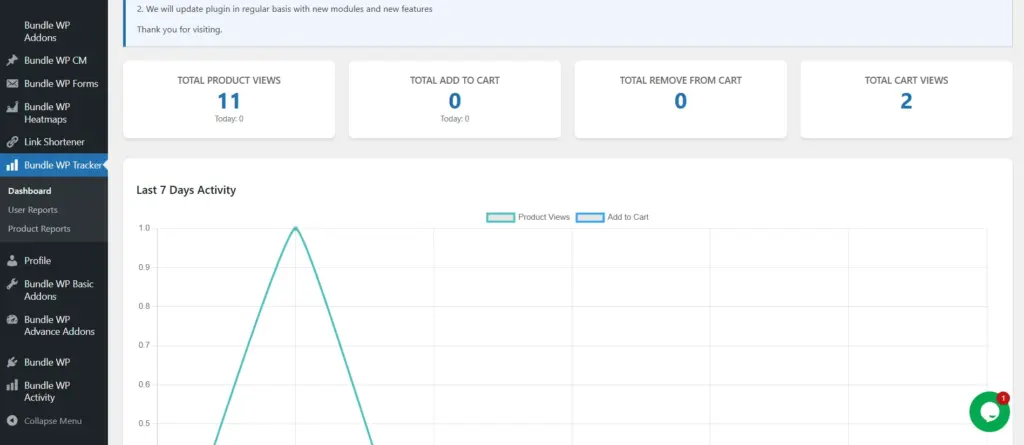Click the wrench icon beside Bundle WP Basic Addons

pyautogui.click(x=12, y=284)
